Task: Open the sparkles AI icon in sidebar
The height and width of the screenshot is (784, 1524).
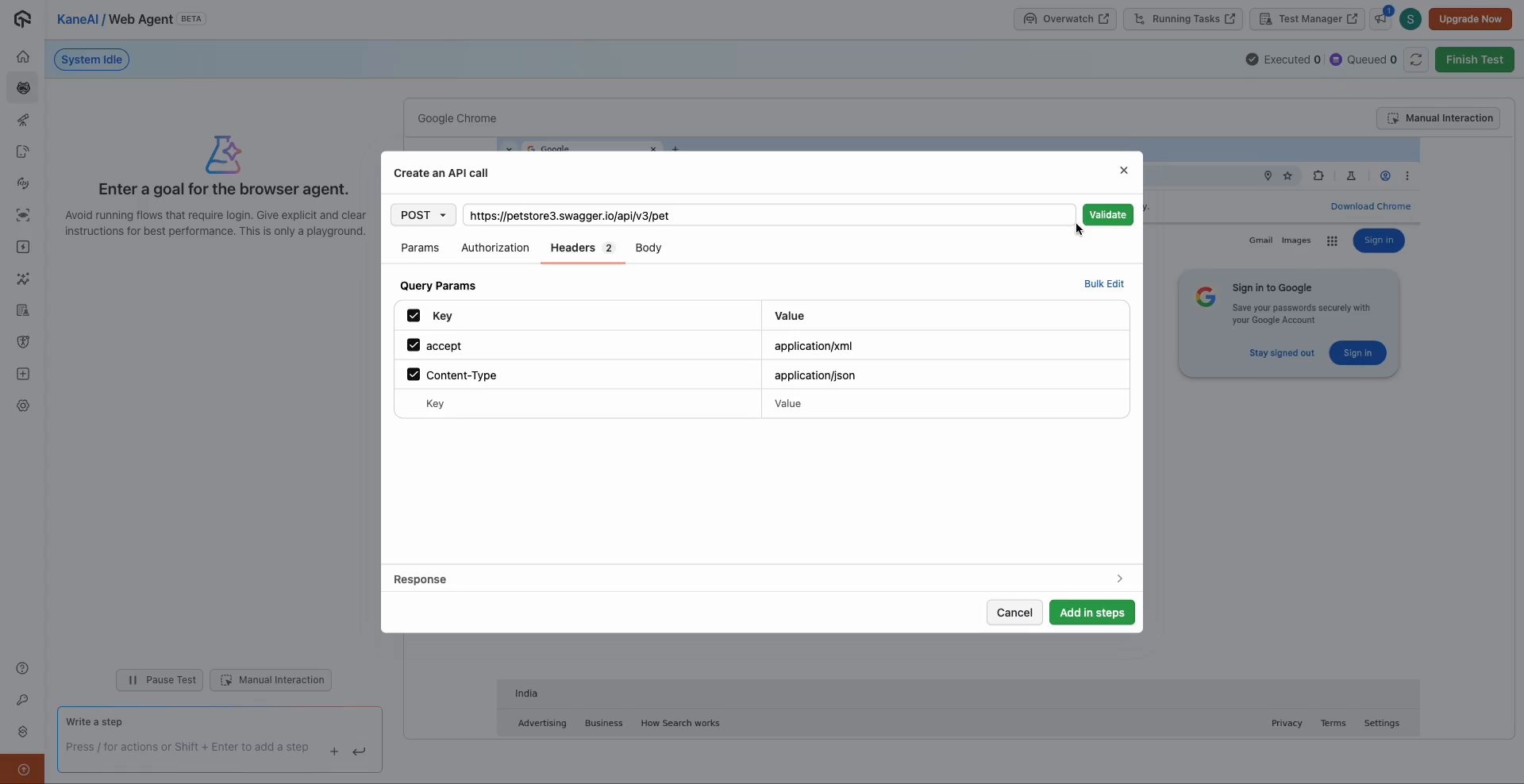Action: [x=23, y=279]
